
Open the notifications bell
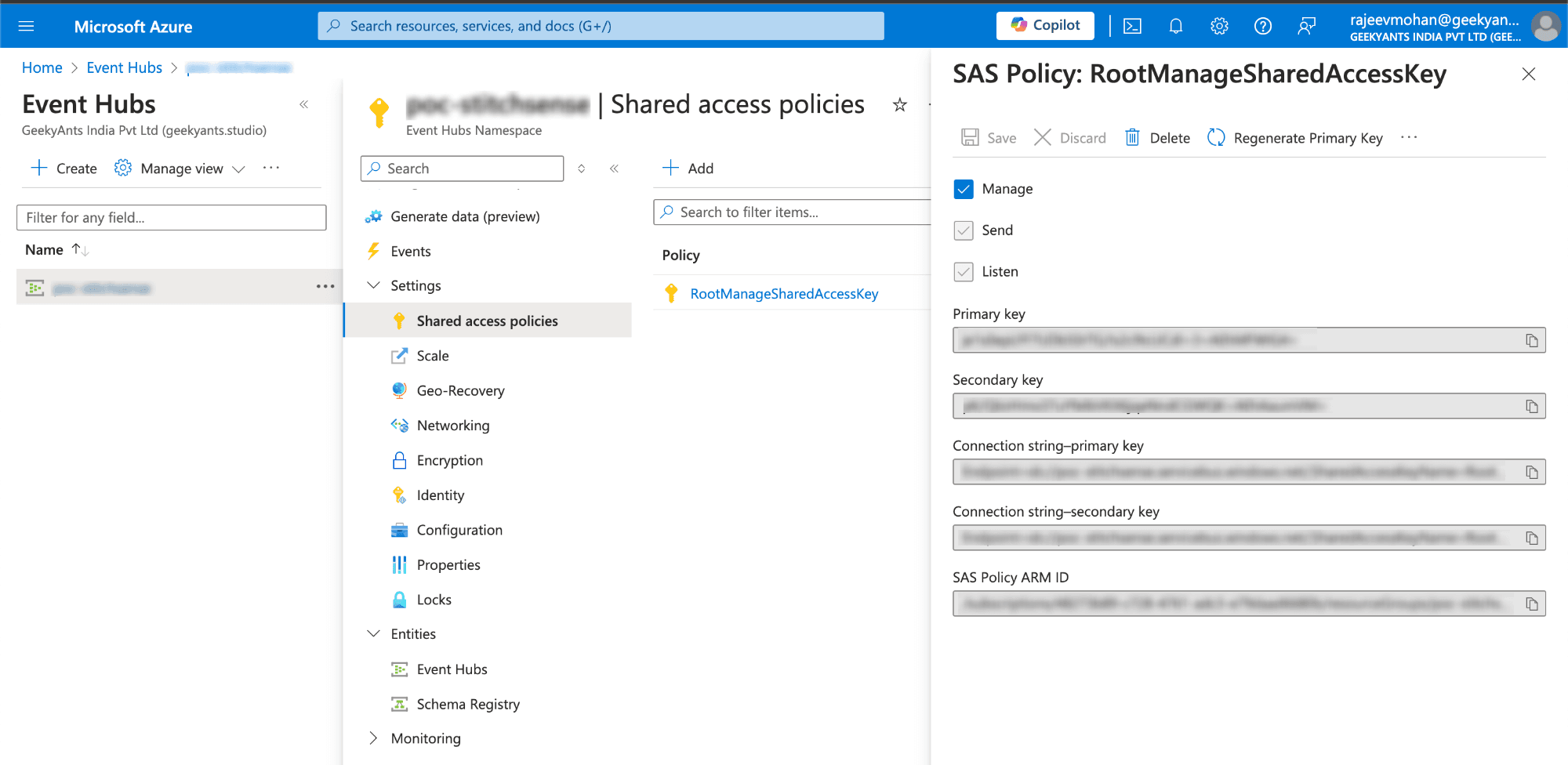(x=1175, y=26)
